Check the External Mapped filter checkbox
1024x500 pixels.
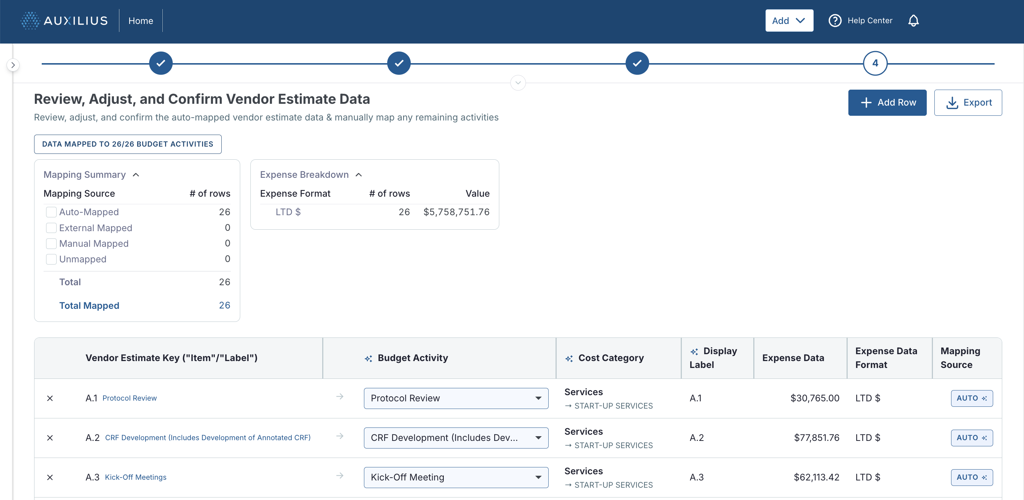pyautogui.click(x=51, y=228)
